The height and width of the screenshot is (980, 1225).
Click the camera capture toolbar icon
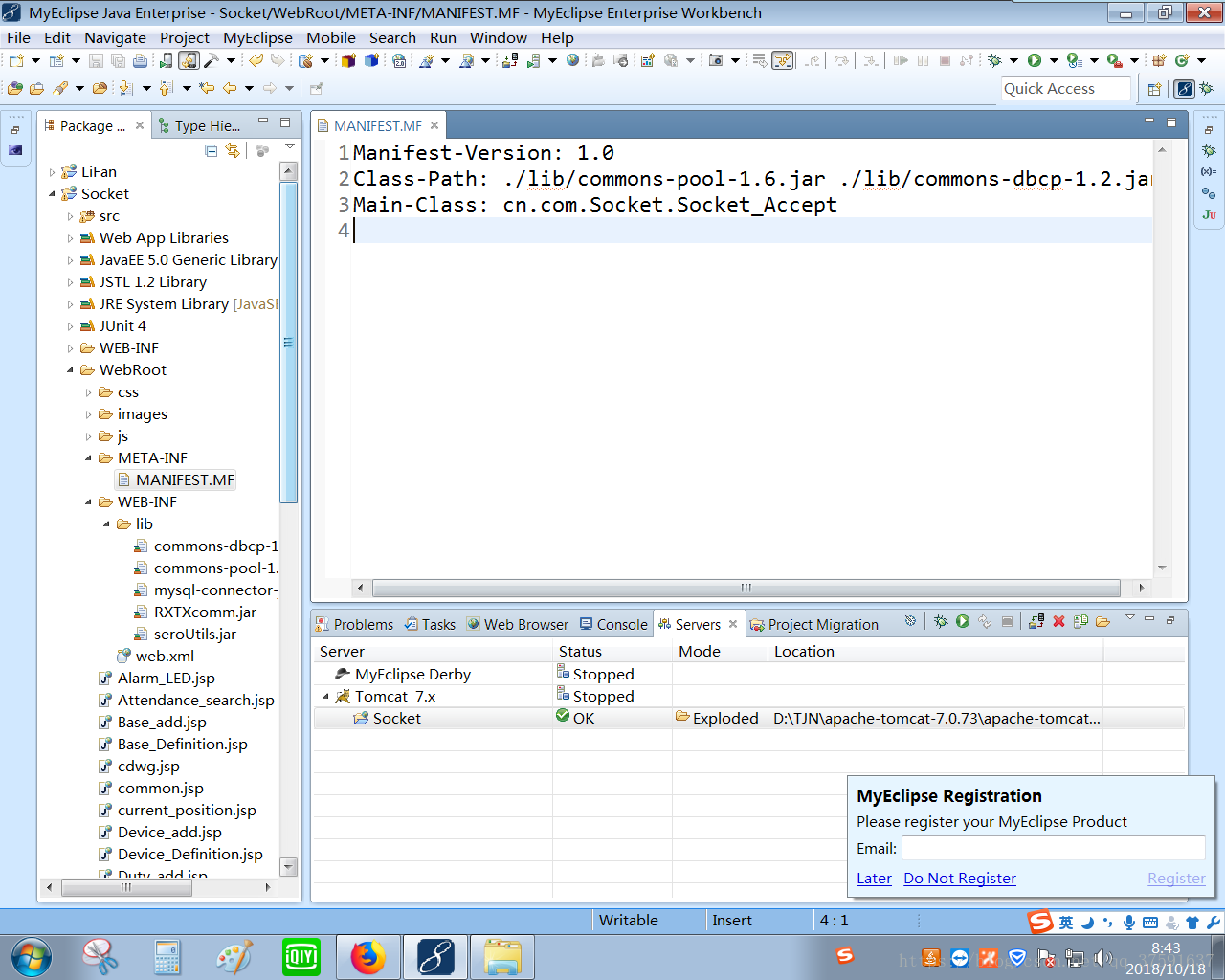click(x=716, y=60)
